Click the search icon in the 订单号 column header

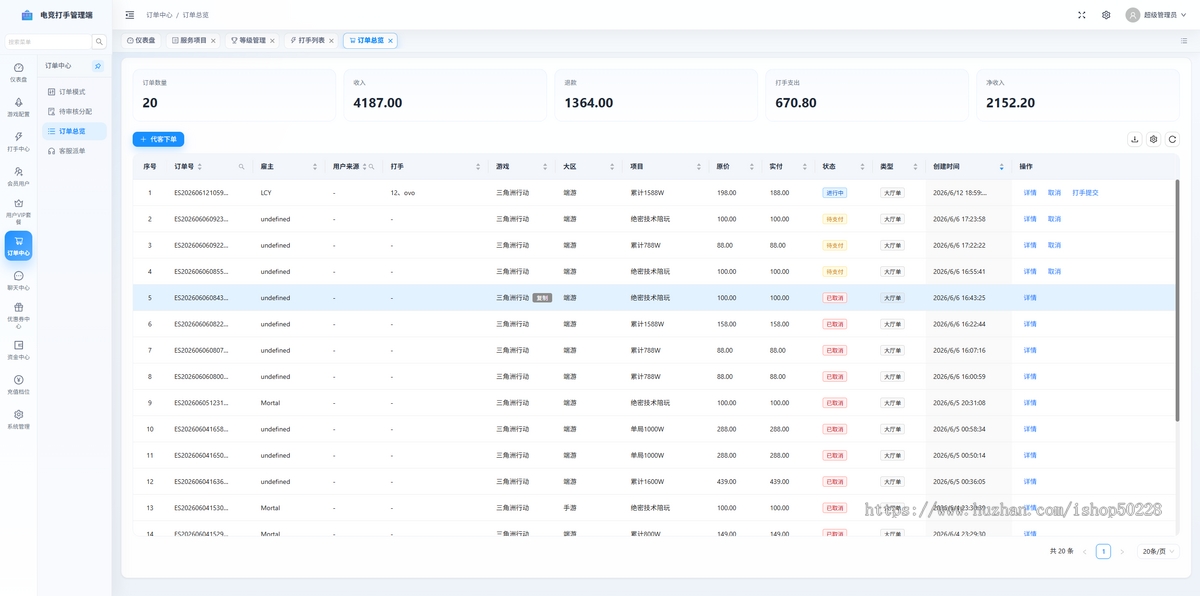point(241,166)
